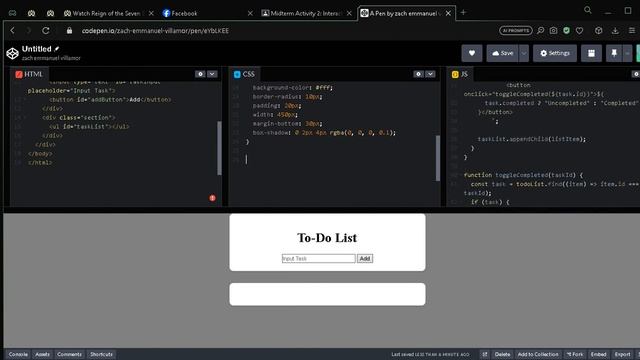Click Add to Collection
The image size is (640, 360).
[538, 354]
